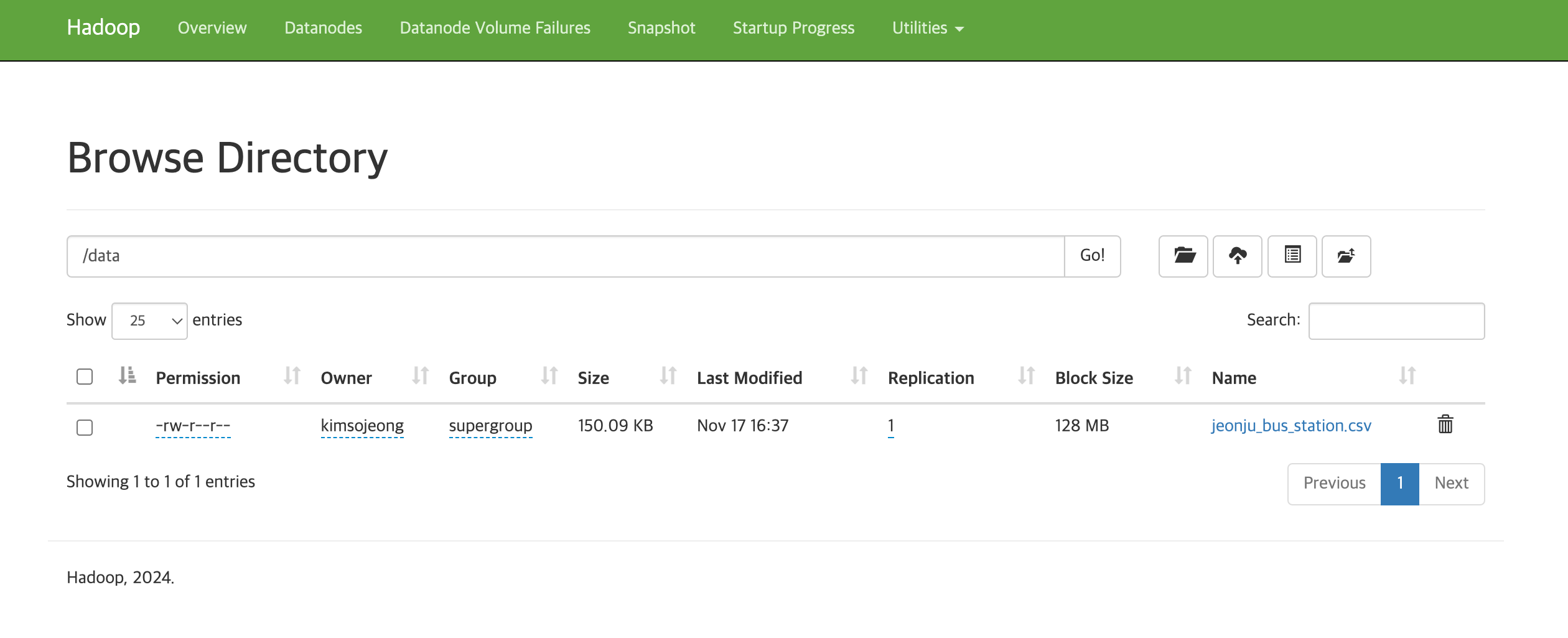
Task: Click the Go! button
Action: coord(1092,256)
